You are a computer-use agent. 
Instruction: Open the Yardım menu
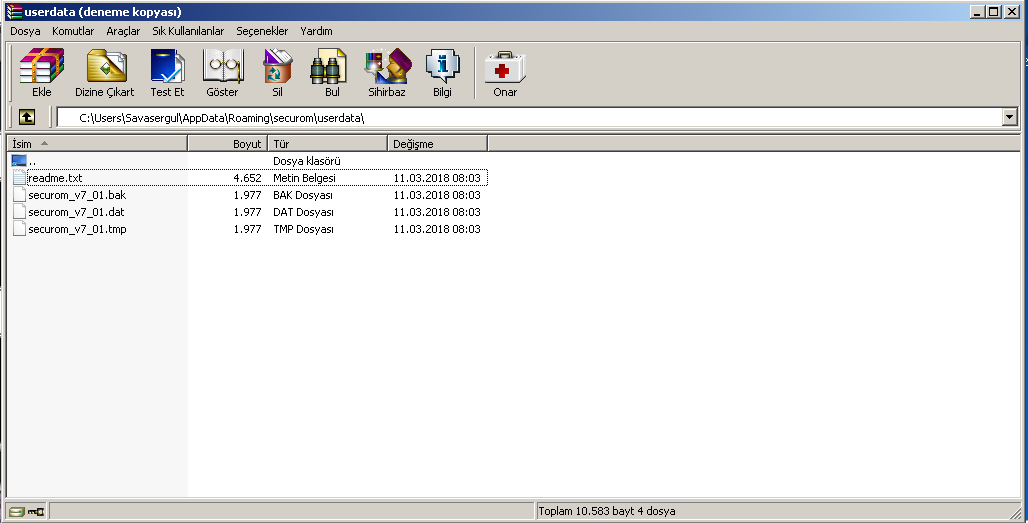tap(316, 31)
